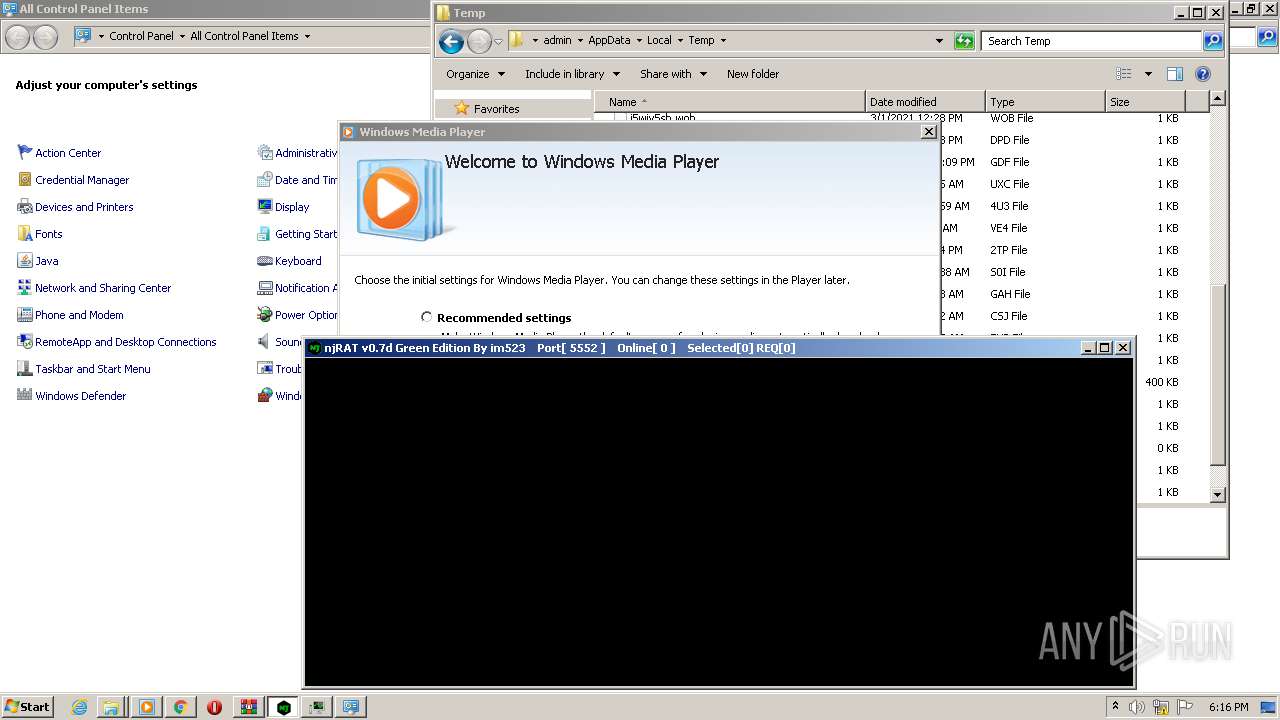Expand the view options dropdown arrow

point(1148,74)
